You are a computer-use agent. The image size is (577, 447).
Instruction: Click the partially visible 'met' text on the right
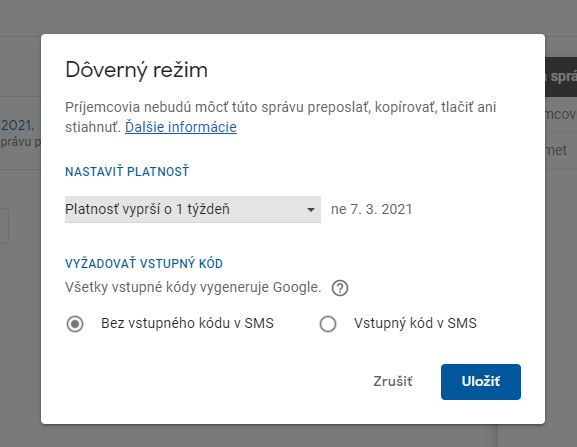556,150
